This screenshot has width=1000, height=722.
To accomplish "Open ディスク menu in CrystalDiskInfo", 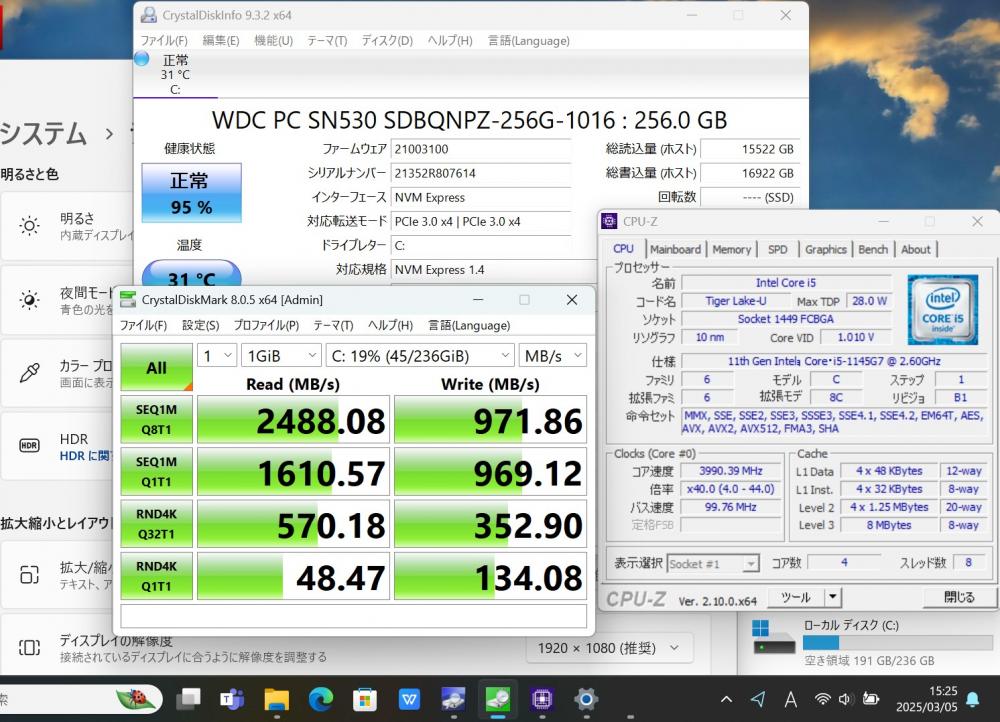I will pos(387,41).
